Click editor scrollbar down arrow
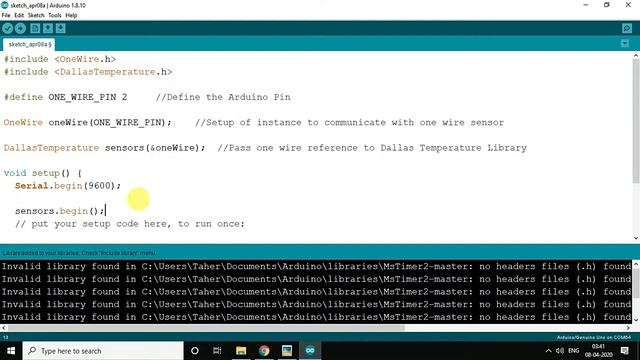640x360 pixels. click(636, 238)
